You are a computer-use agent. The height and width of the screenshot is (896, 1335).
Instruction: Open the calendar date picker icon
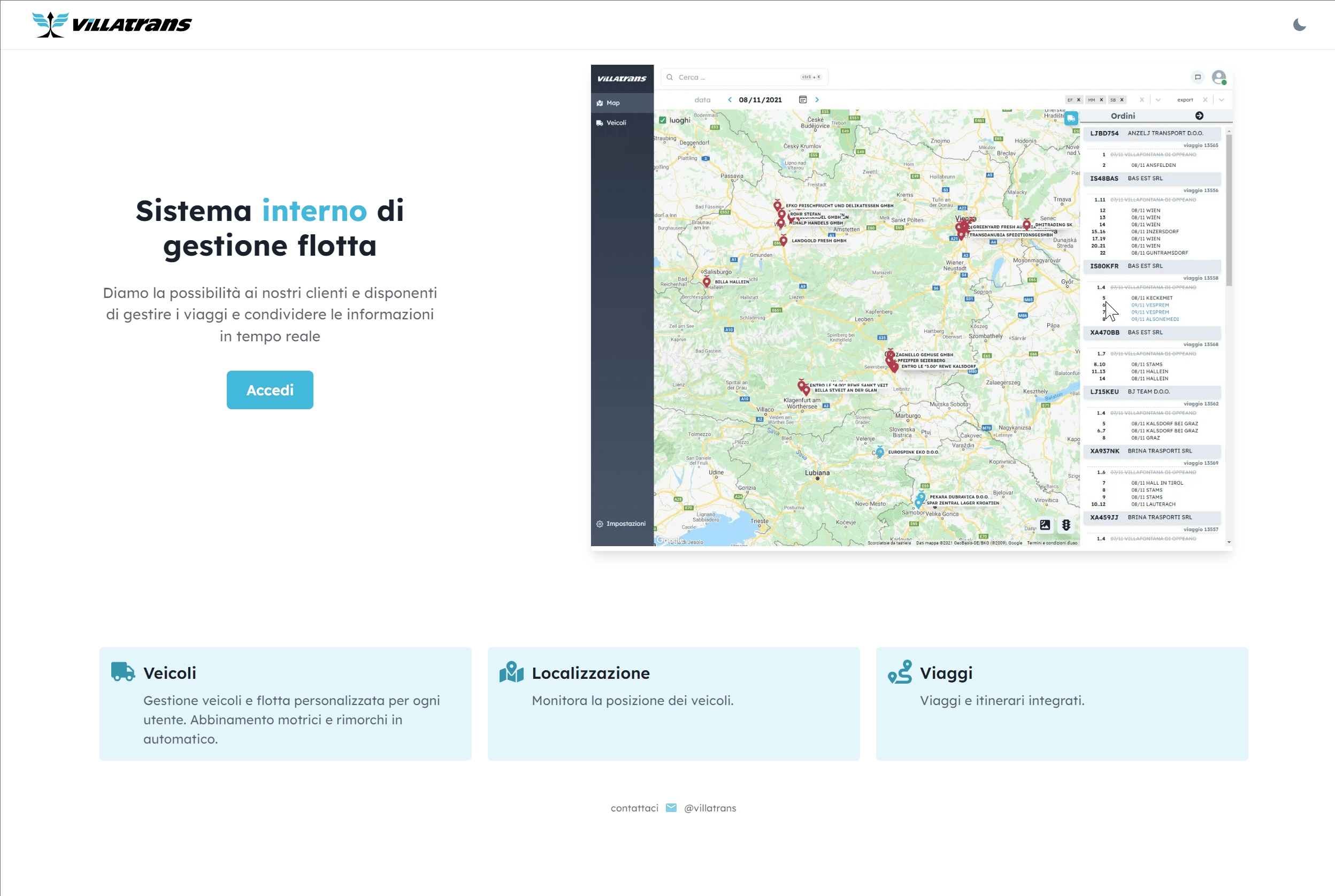click(803, 99)
